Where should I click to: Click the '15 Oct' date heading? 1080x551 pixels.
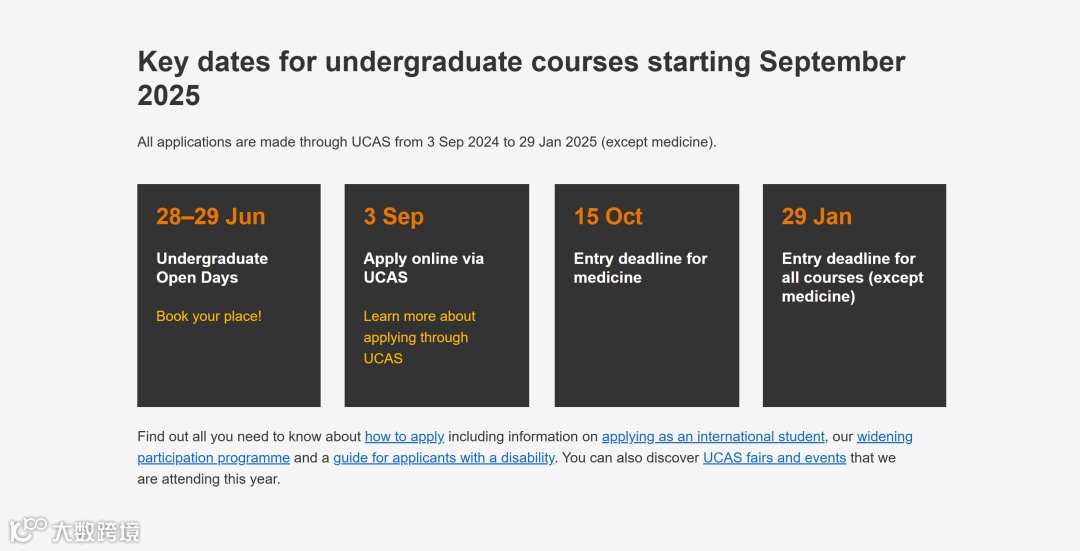(608, 217)
